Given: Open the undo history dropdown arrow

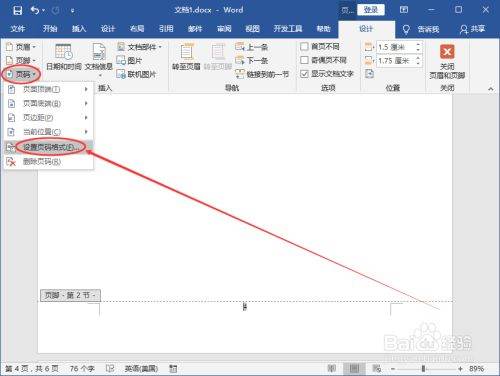Looking at the screenshot, I should pyautogui.click(x=43, y=11).
